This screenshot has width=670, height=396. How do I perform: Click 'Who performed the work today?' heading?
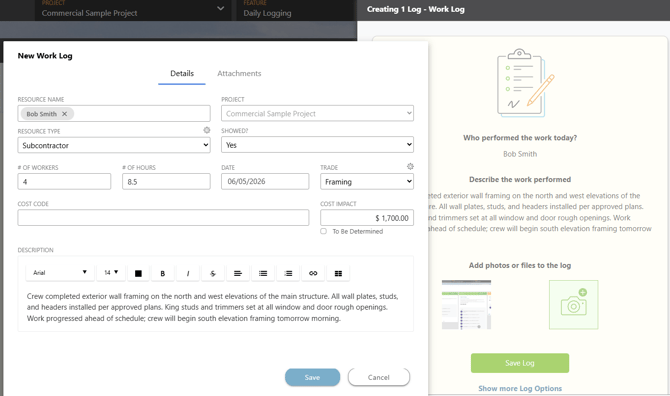coord(520,138)
